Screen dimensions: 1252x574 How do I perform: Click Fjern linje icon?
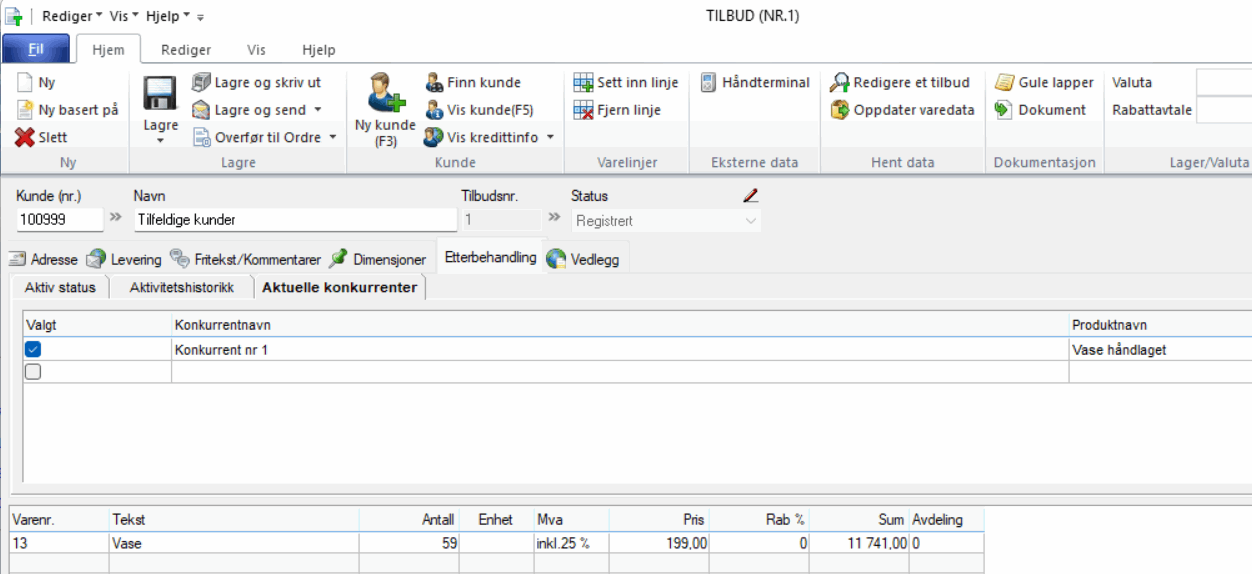583,110
